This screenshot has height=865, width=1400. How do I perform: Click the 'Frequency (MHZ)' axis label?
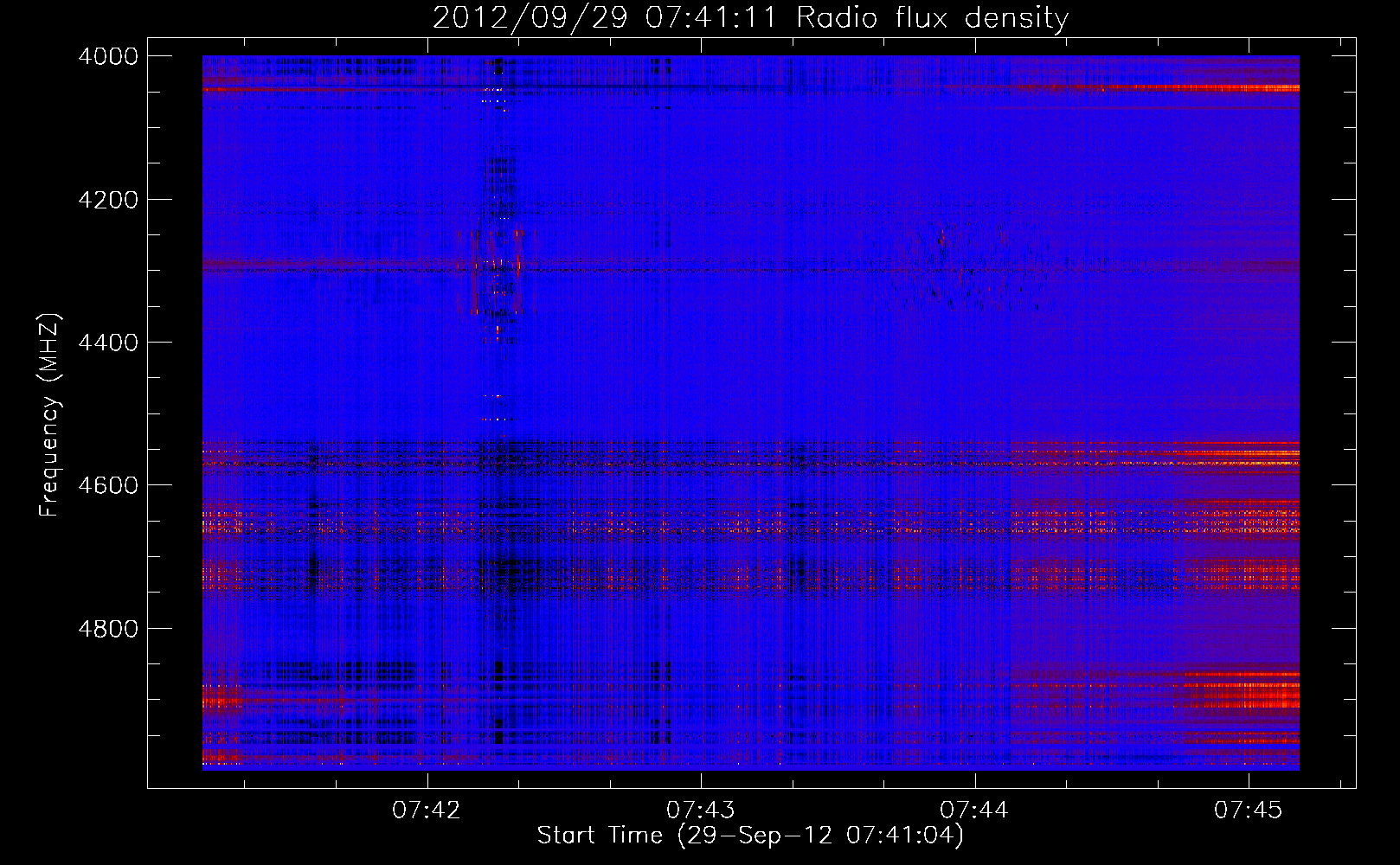(50, 416)
